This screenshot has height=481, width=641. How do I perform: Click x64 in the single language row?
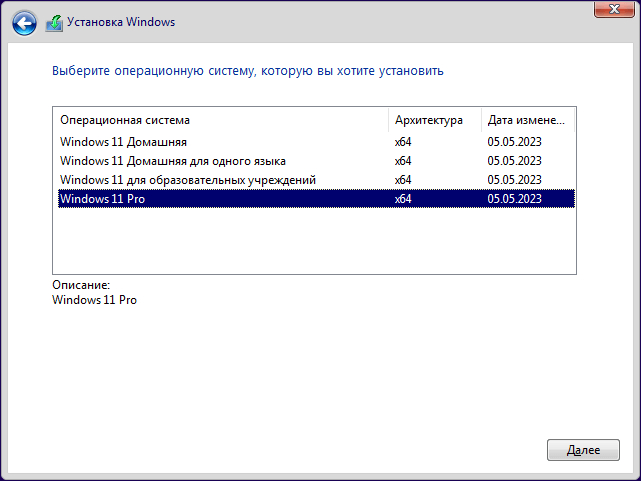pos(403,161)
